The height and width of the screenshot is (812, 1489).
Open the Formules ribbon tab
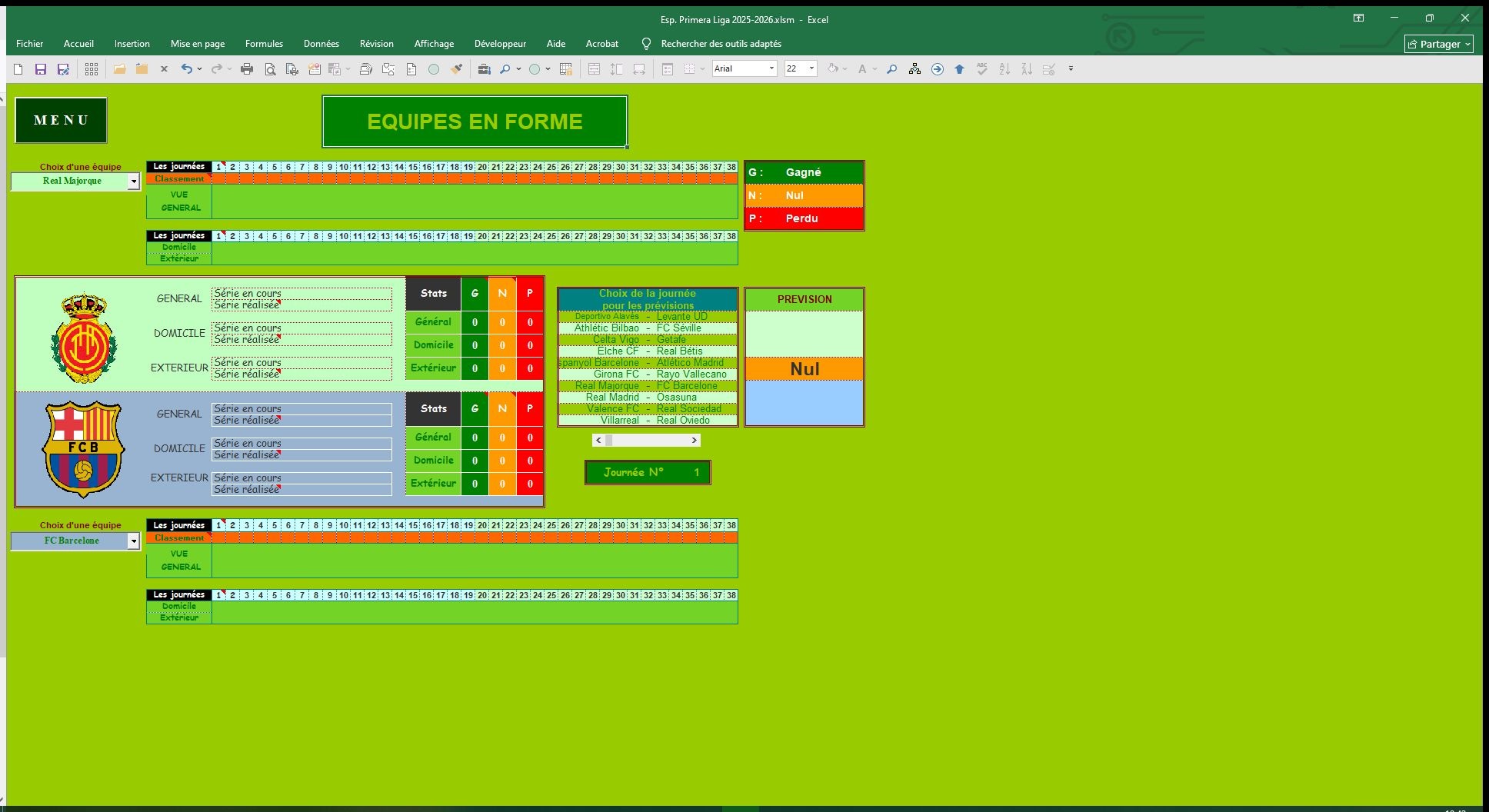pos(264,44)
